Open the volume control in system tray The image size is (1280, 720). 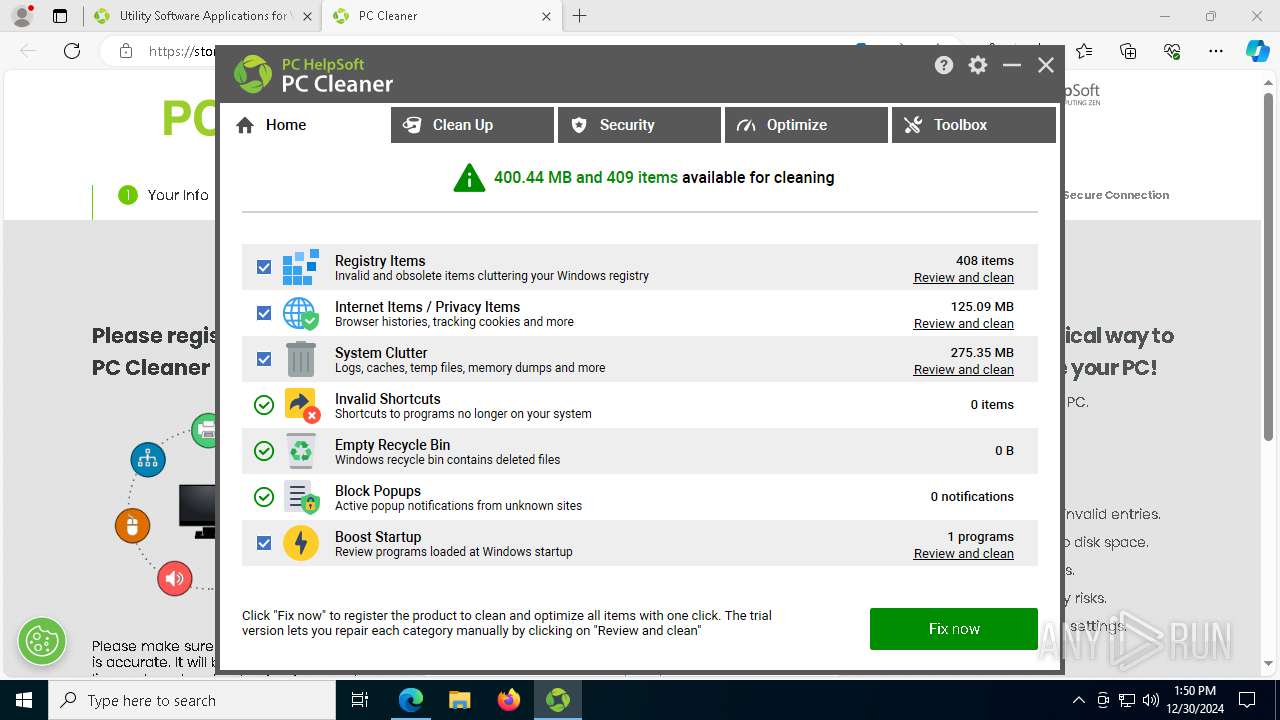(1151, 700)
